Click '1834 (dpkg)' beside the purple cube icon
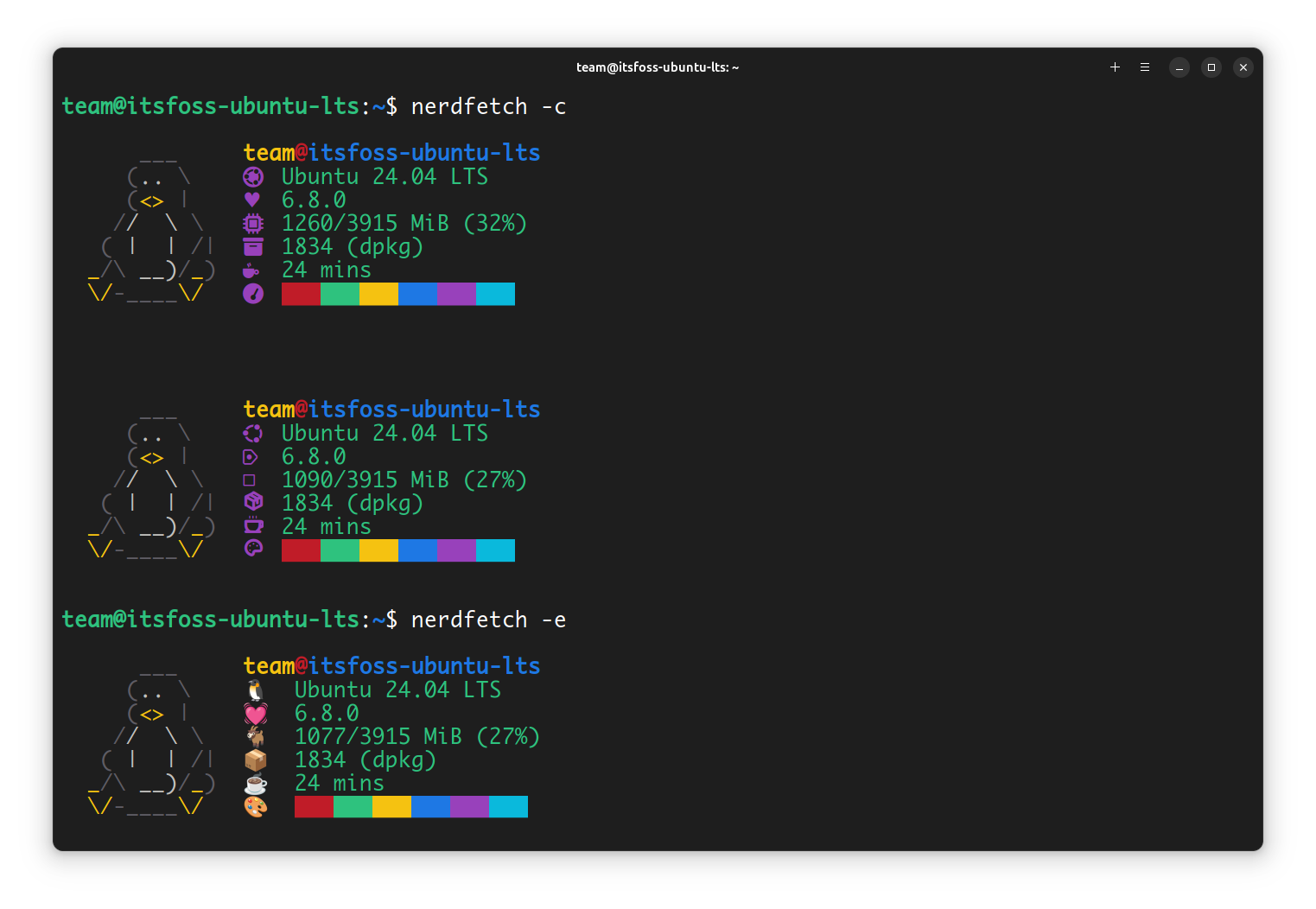The width and height of the screenshot is (1316, 909). point(353,504)
